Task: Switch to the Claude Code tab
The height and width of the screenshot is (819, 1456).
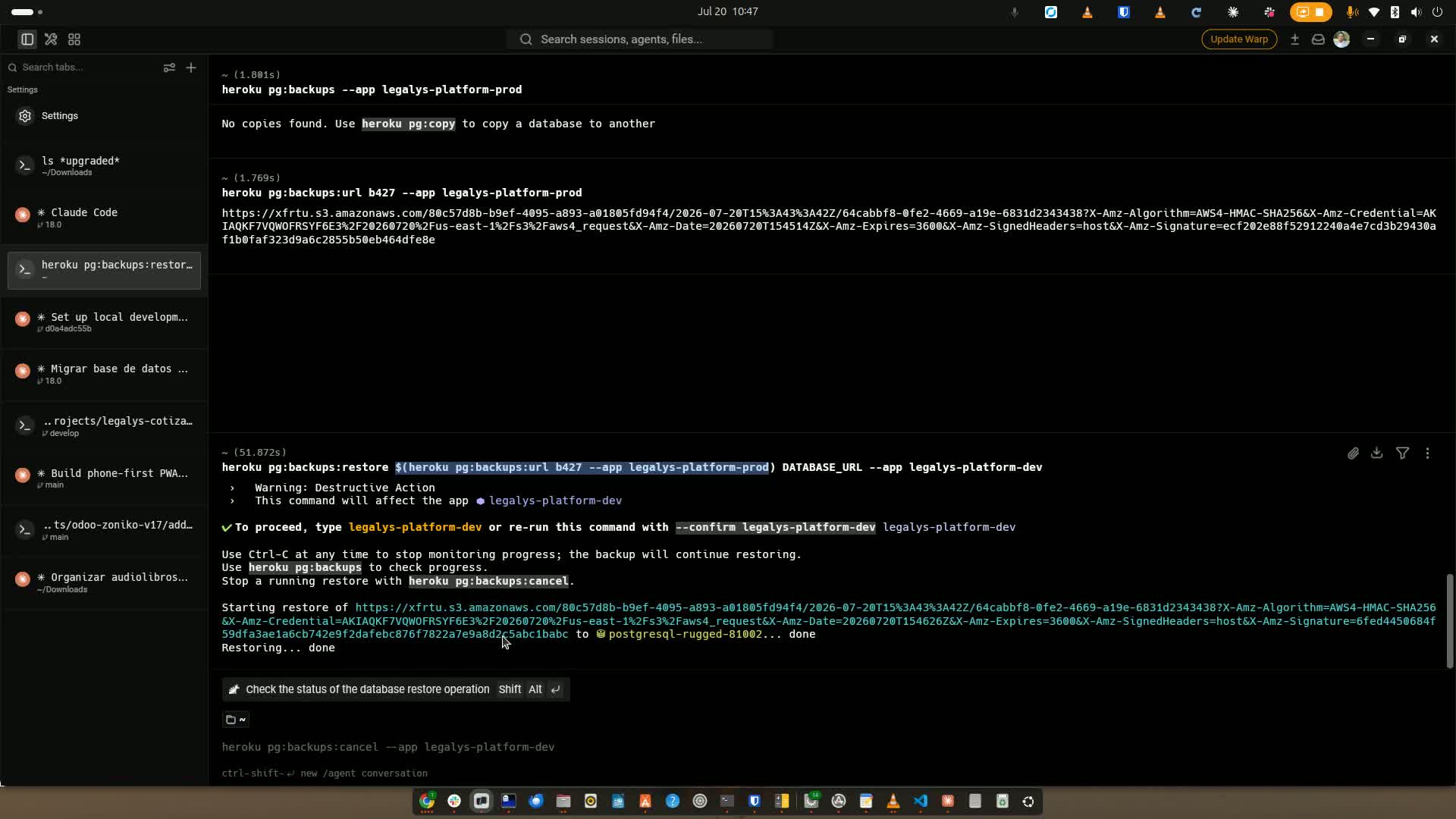Action: 104,218
